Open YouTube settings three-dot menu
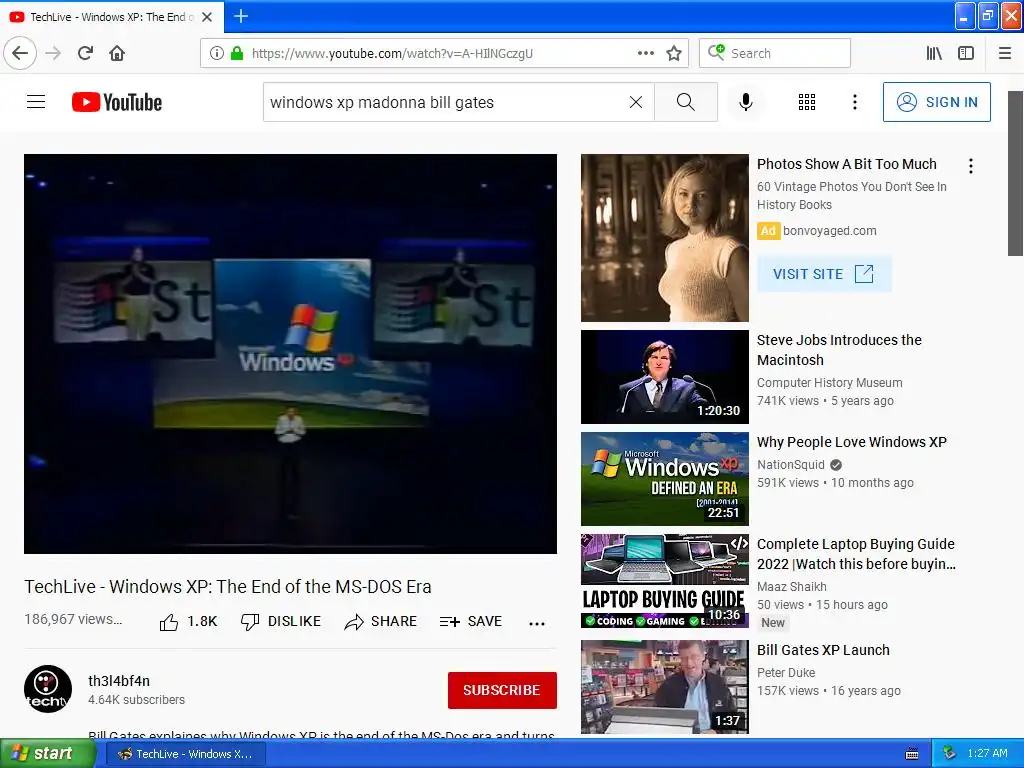Viewport: 1024px width, 768px height. click(855, 102)
